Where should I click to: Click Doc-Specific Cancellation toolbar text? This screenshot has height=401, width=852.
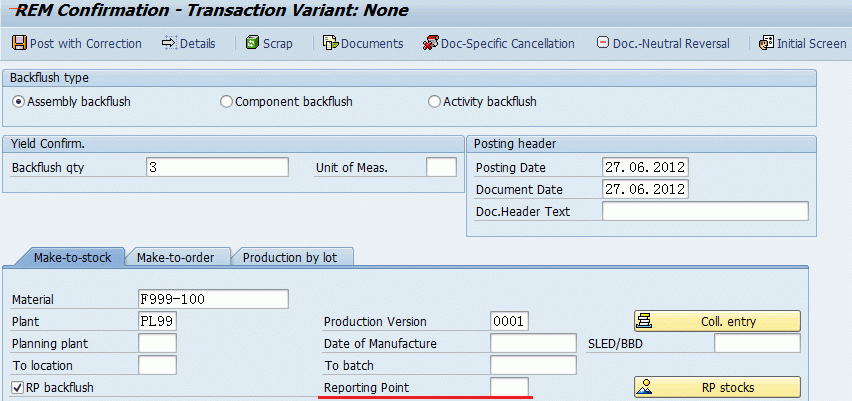point(508,43)
